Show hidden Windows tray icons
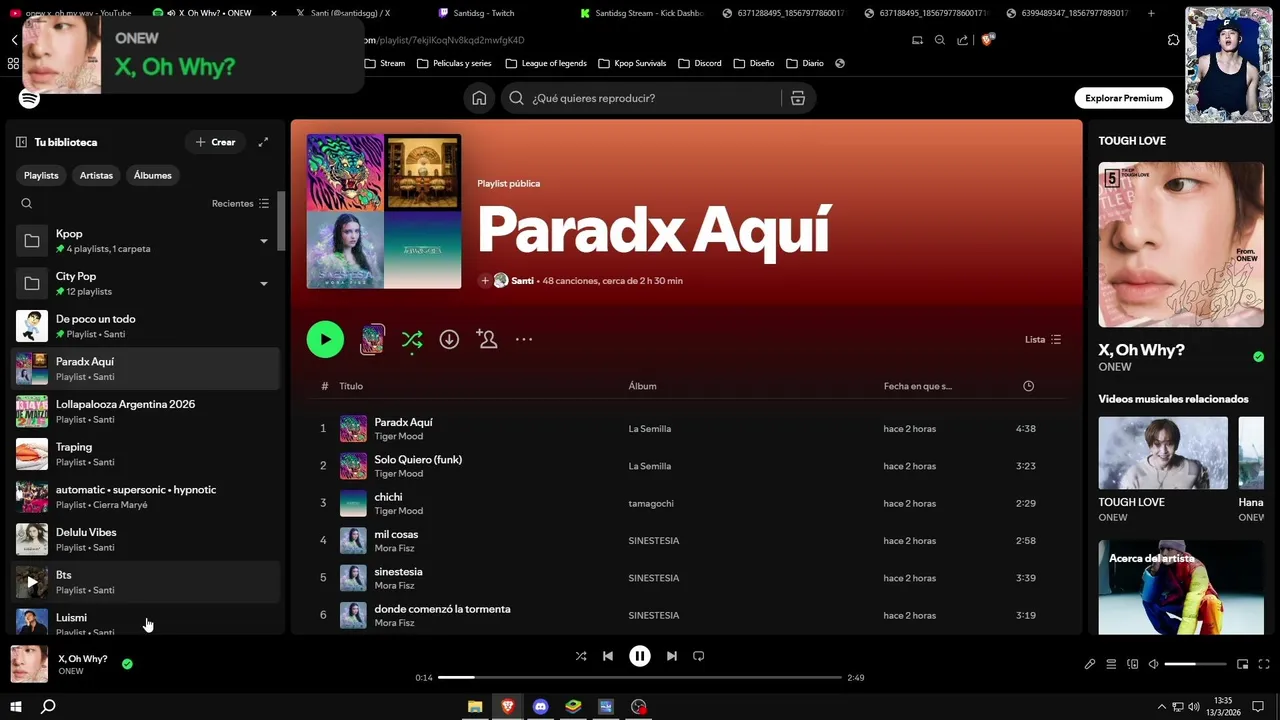The image size is (1280, 720). (1162, 707)
